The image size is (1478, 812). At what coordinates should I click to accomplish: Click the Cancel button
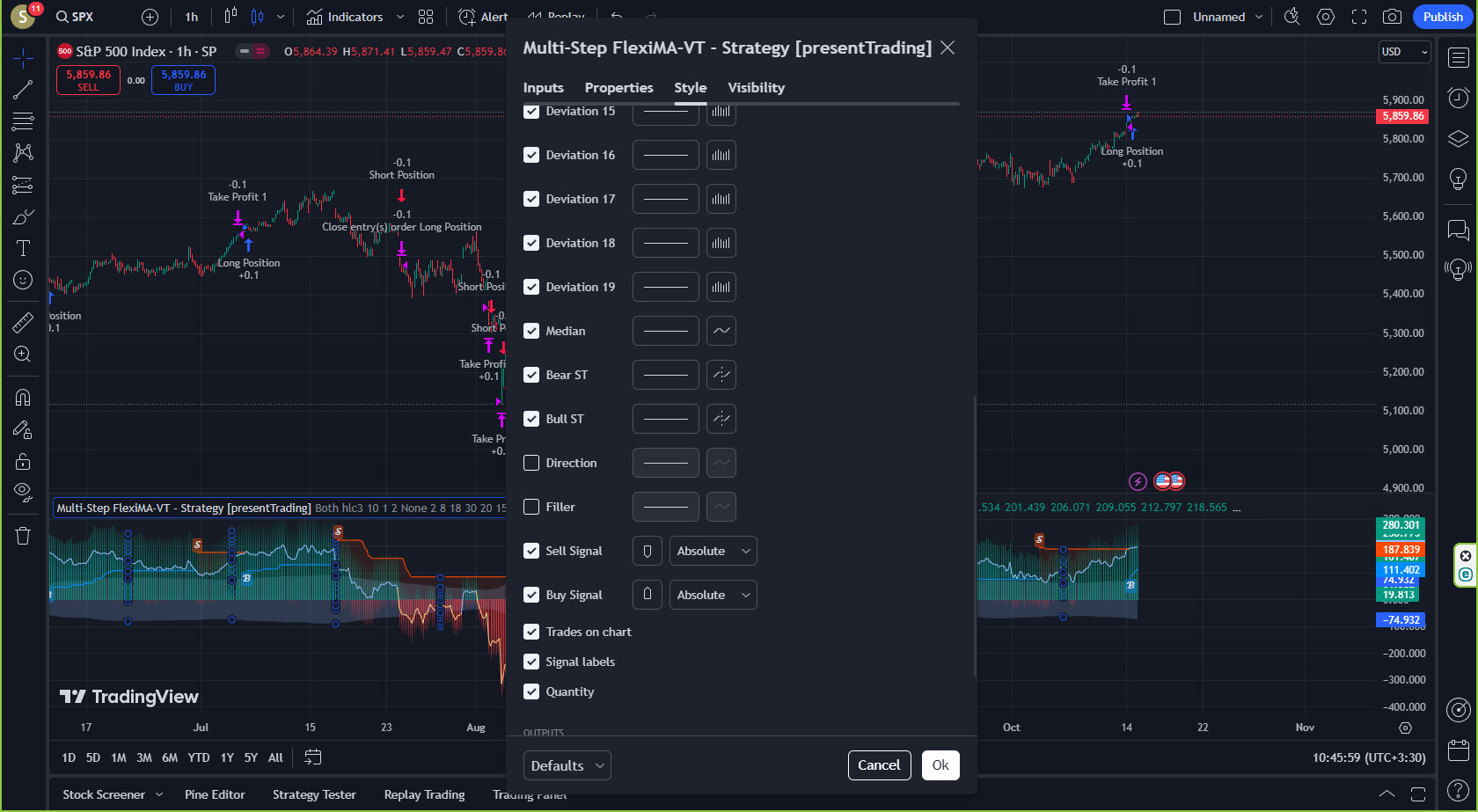click(878, 765)
